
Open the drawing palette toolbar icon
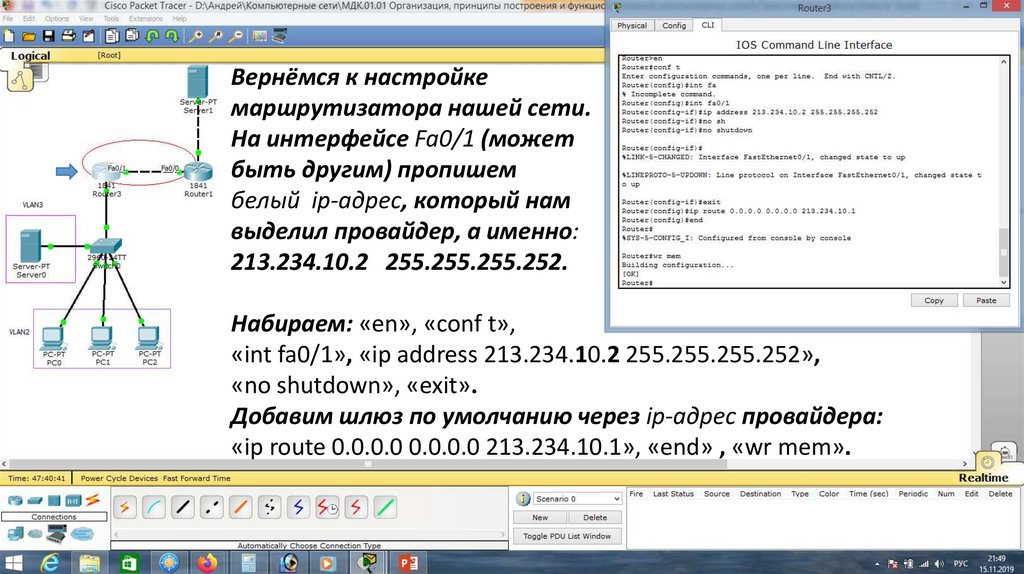coord(260,37)
